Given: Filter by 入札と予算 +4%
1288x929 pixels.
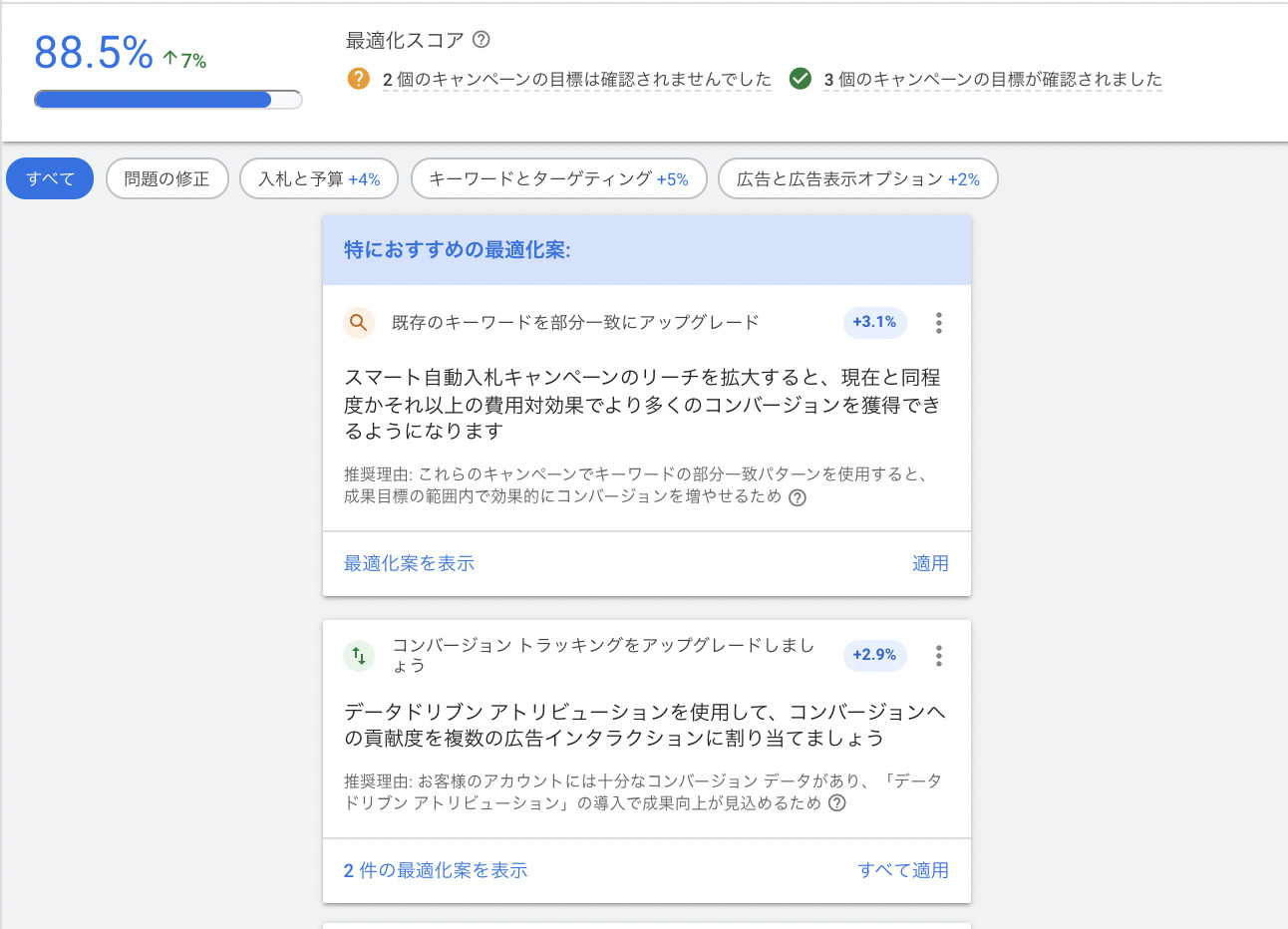Looking at the screenshot, I should coord(319,179).
